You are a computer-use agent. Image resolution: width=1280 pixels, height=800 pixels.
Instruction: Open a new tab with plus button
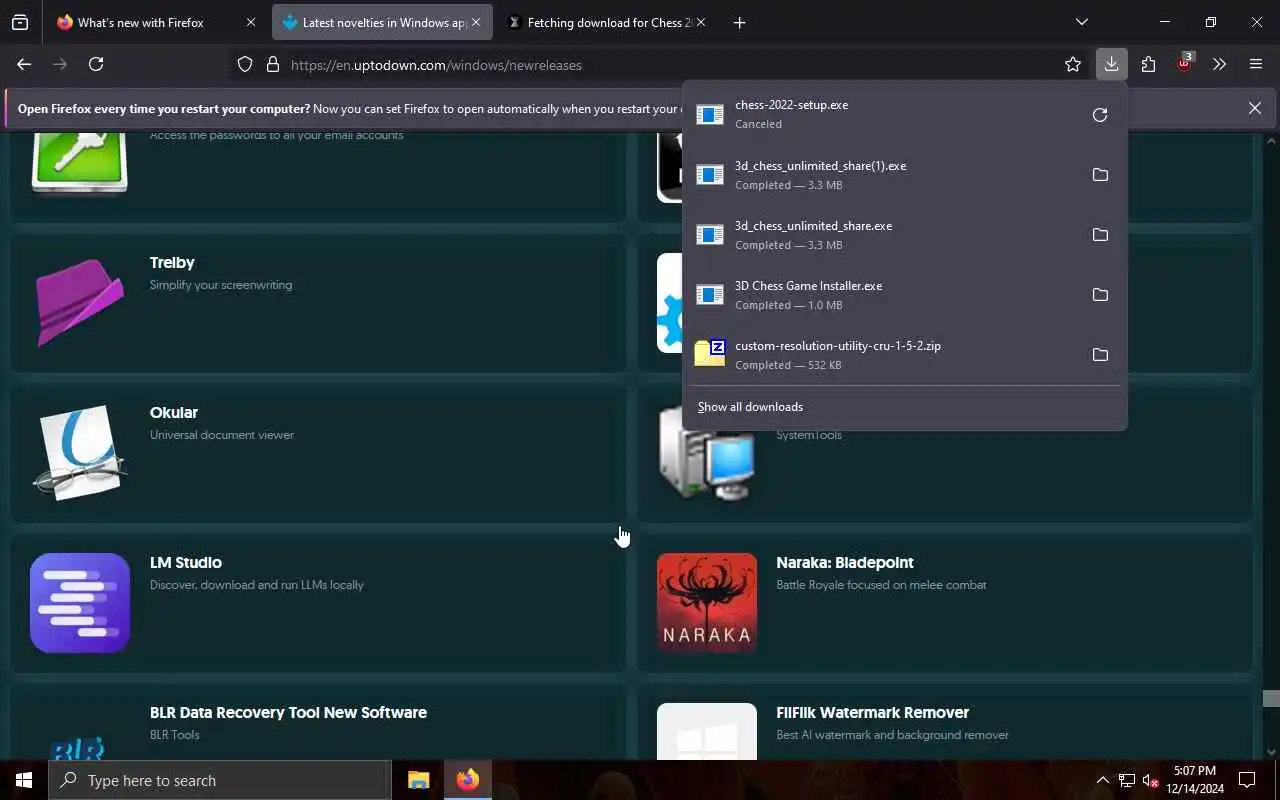[739, 22]
